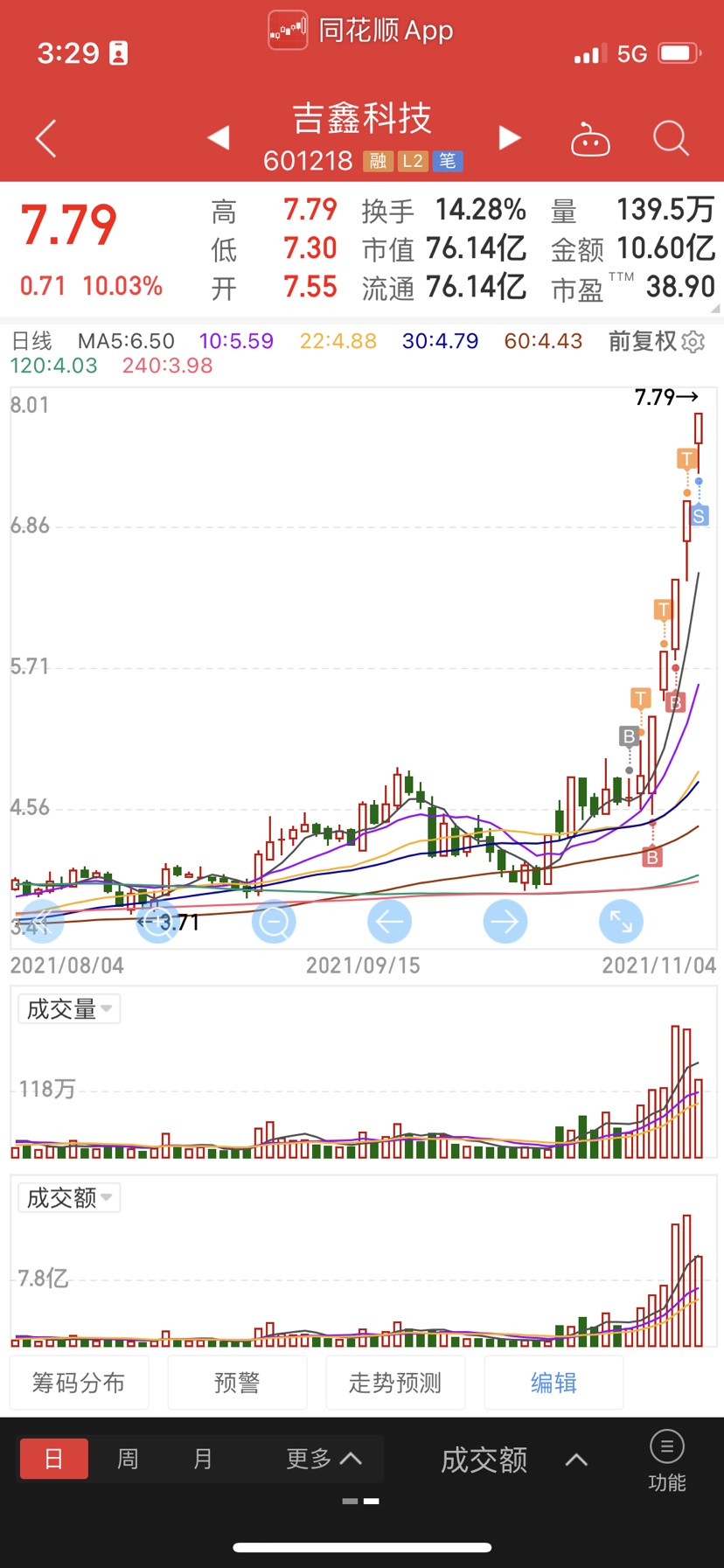Viewport: 724px width, 1568px height.
Task: Tap 编辑 to edit indicators
Action: pos(553,1383)
